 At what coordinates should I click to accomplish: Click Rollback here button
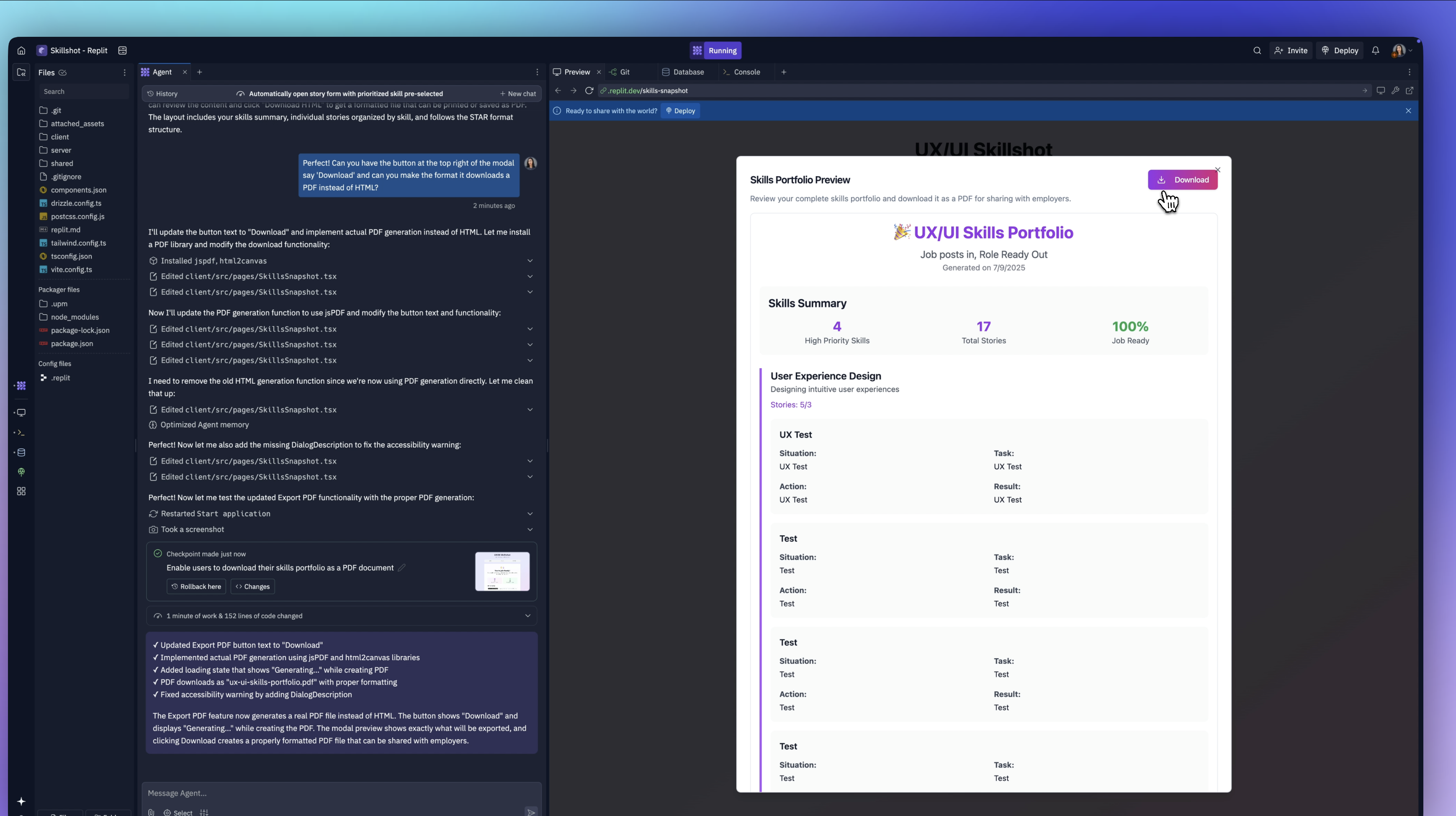pos(196,587)
